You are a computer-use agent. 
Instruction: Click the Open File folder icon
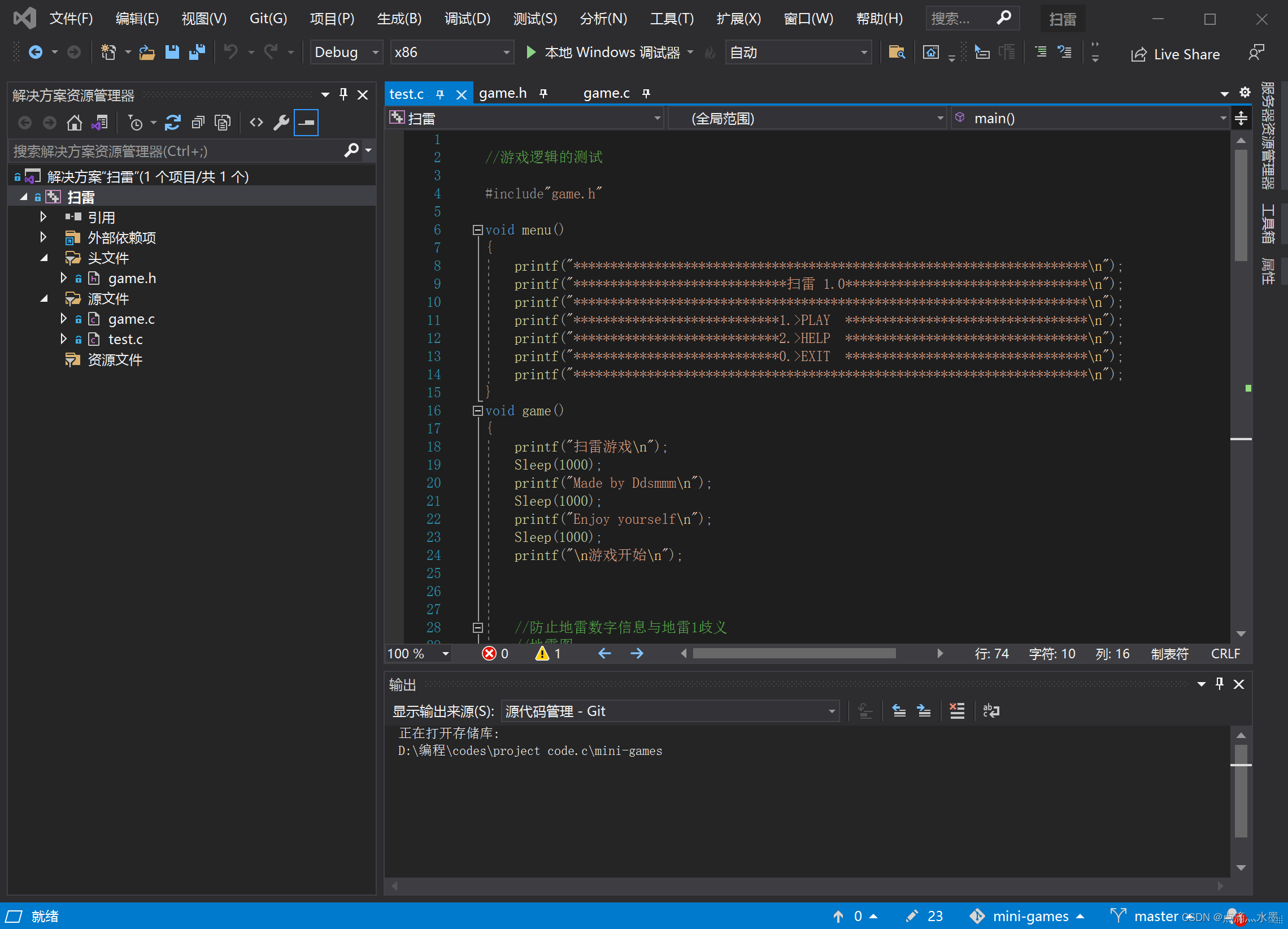146,53
